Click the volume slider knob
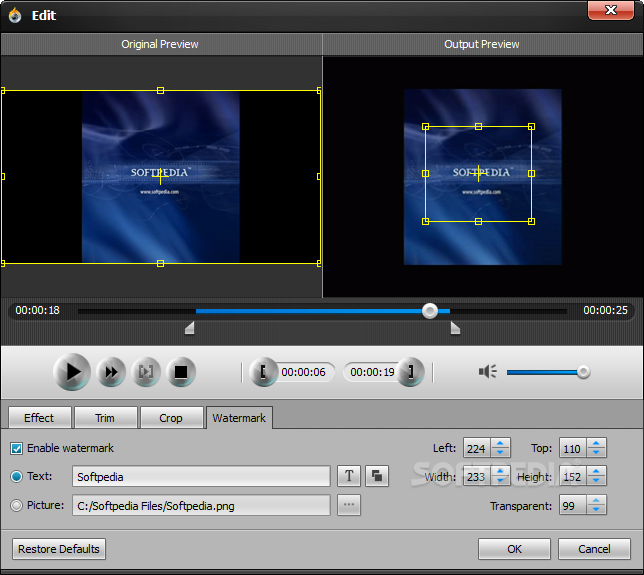The height and width of the screenshot is (575, 644). [583, 372]
